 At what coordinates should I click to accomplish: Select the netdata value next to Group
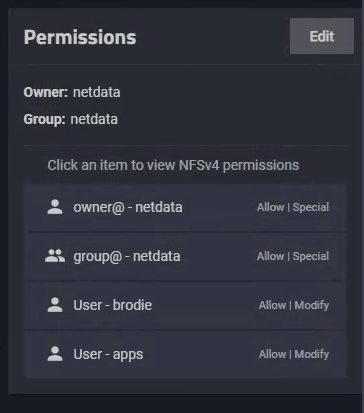point(94,119)
